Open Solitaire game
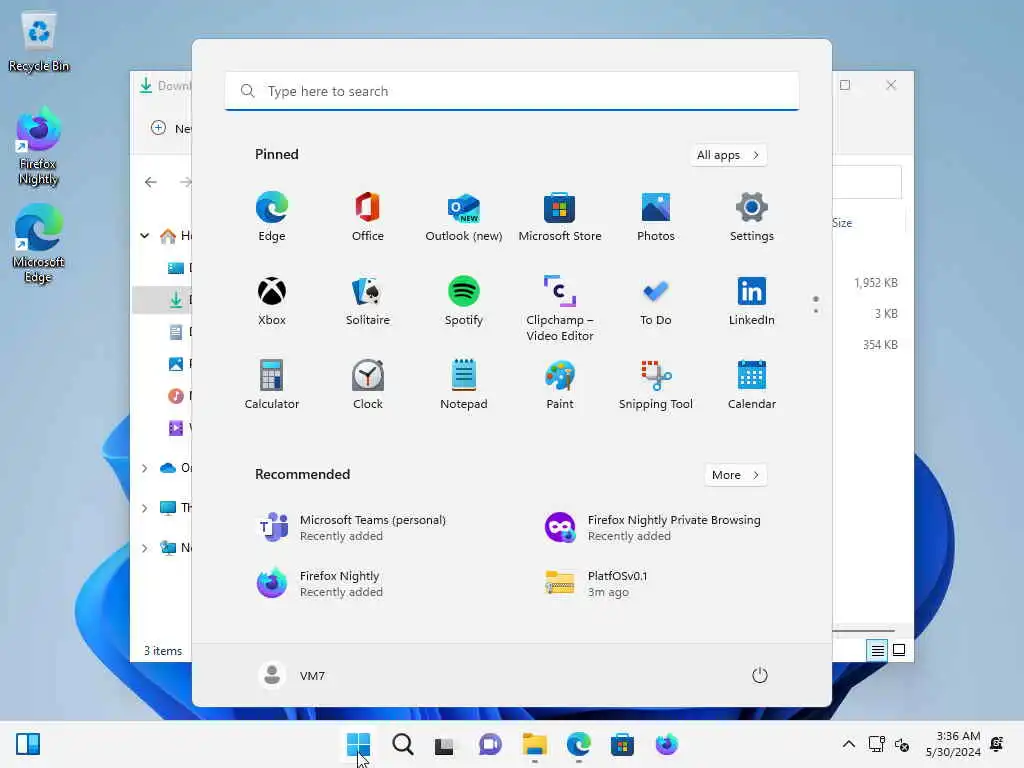This screenshot has height=768, width=1024. (368, 301)
